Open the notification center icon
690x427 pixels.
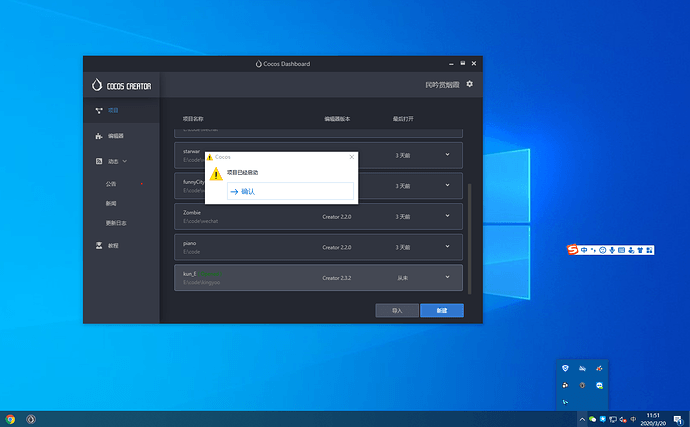pos(678,420)
